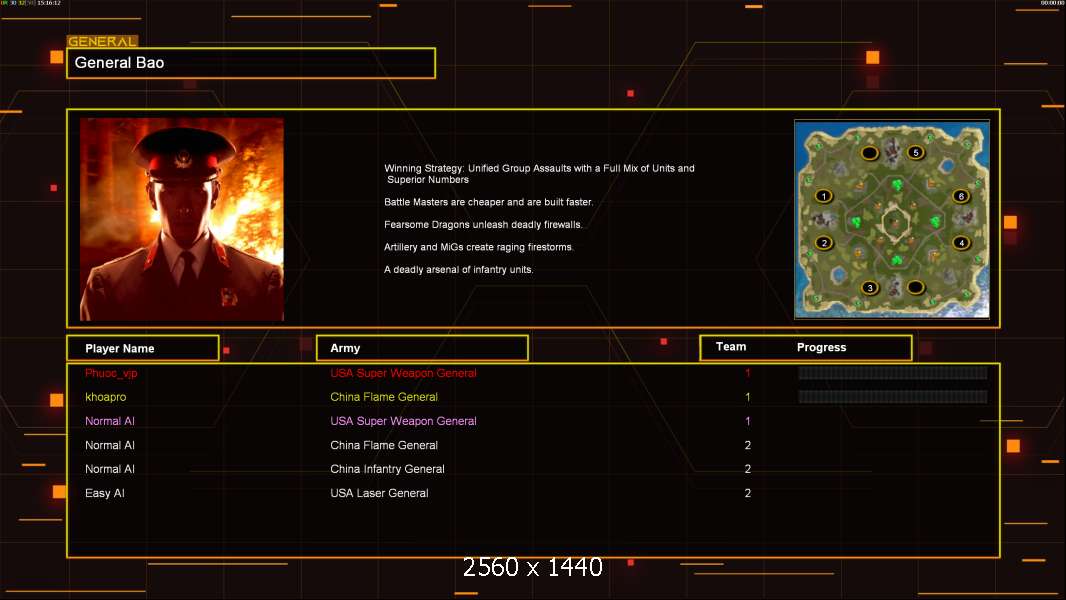1066x600 pixels.
Task: Click team number 1 in Phuoc_vip row
Action: (748, 373)
